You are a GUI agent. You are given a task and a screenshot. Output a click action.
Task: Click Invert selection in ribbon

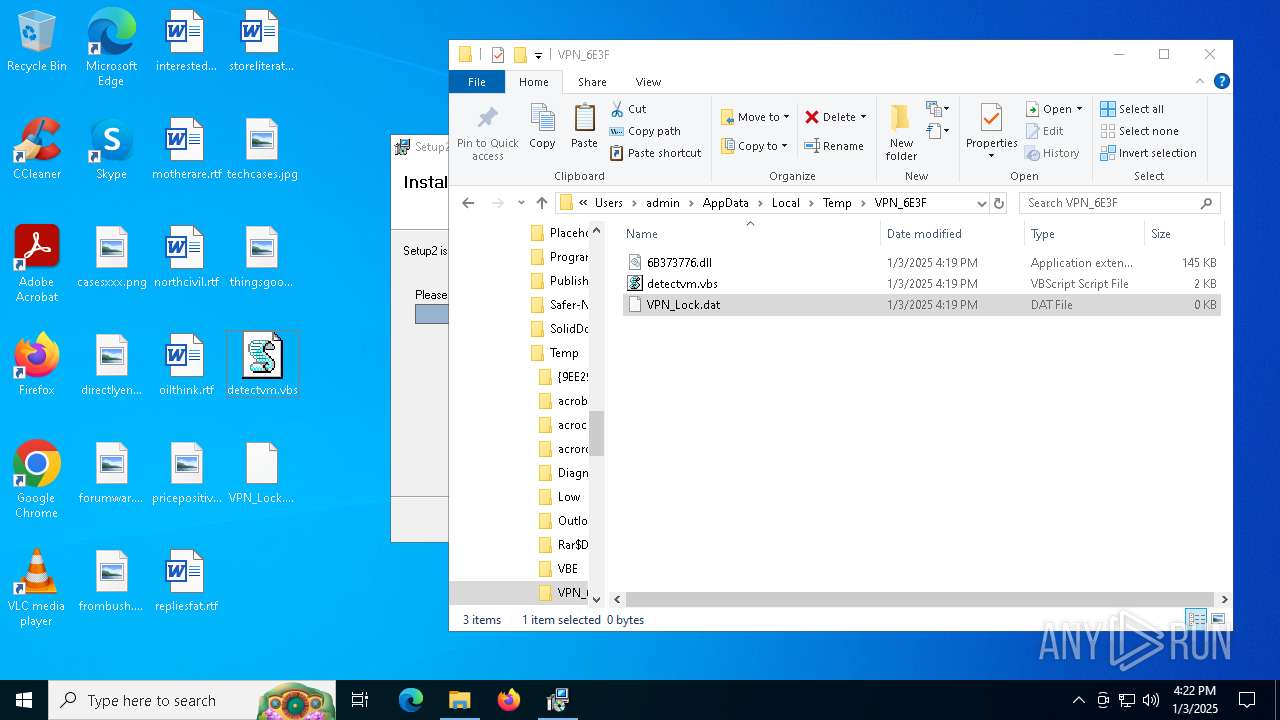1148,153
